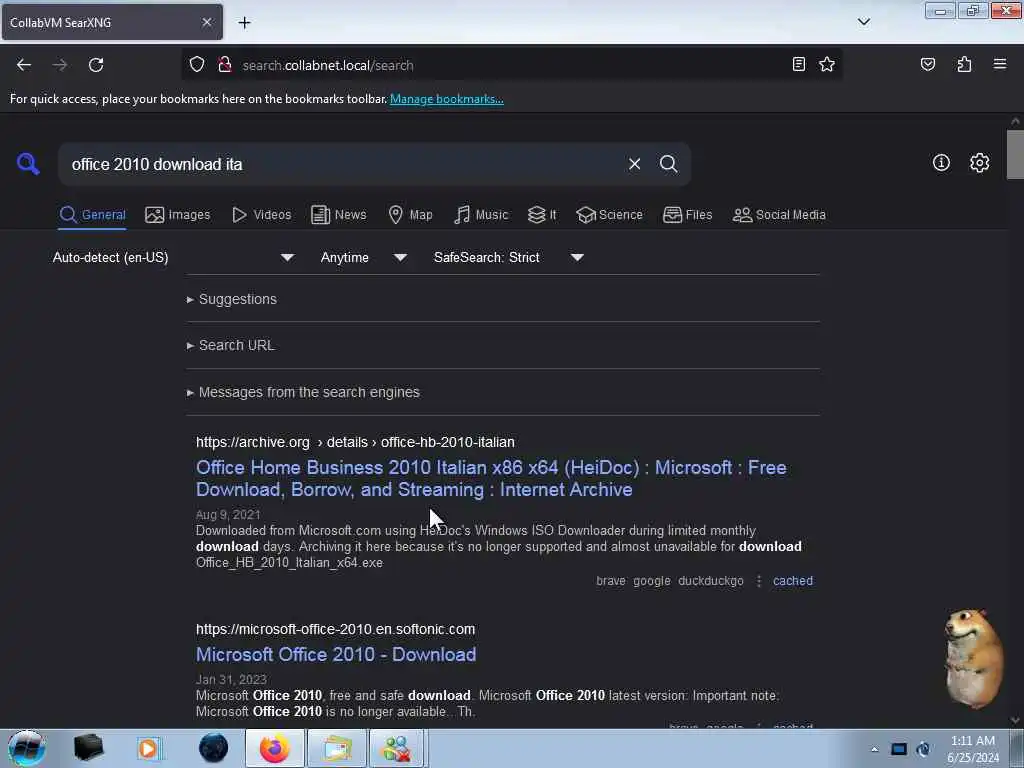
Task: Open cached version of archive.org result
Action: coord(793,581)
